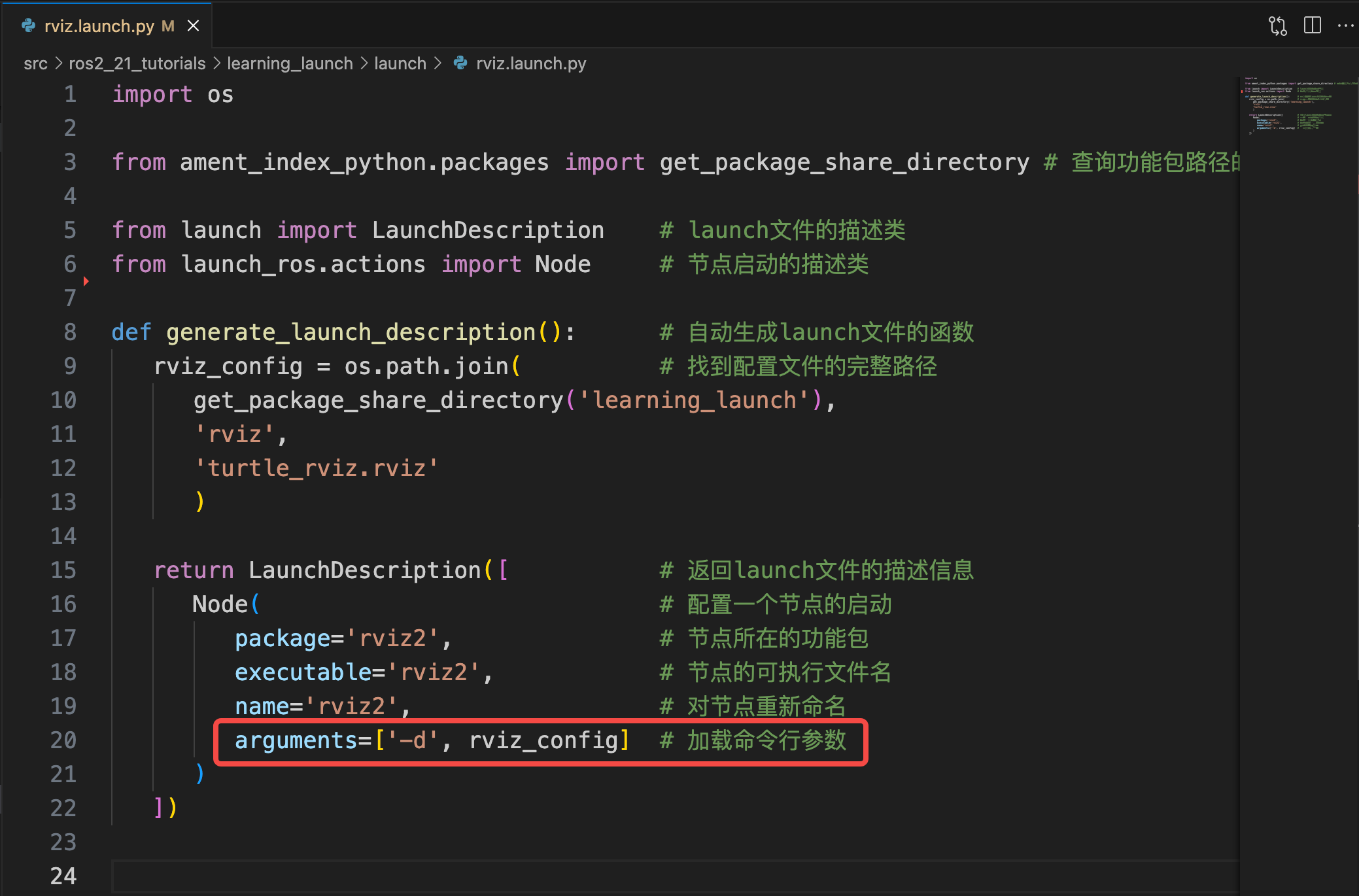
Task: Open changes compare icon in editor toolbar
Action: [1277, 26]
